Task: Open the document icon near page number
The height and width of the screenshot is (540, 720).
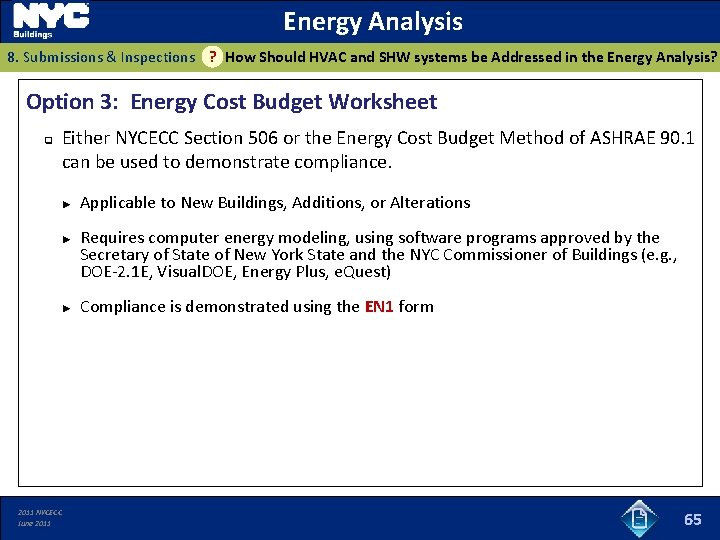Action: [639, 519]
